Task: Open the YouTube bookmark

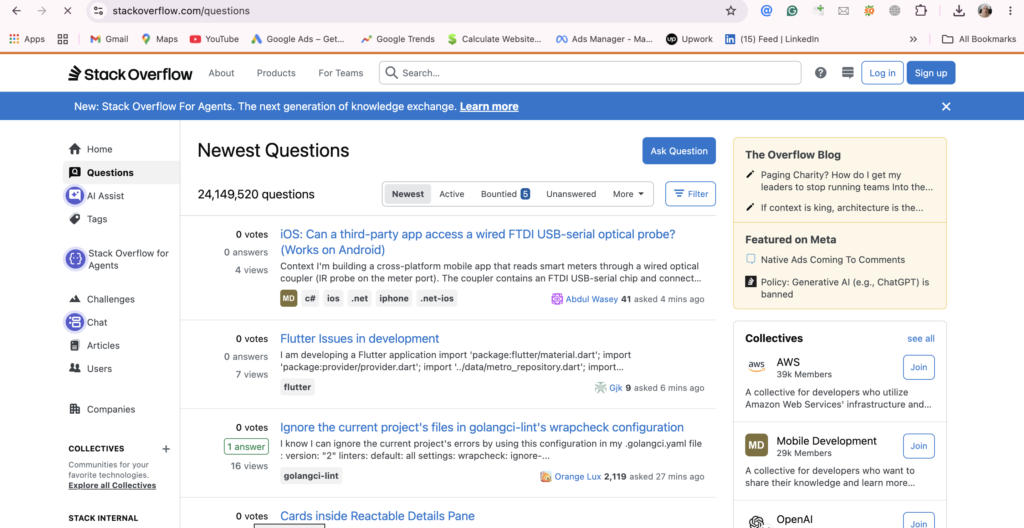Action: [x=214, y=39]
